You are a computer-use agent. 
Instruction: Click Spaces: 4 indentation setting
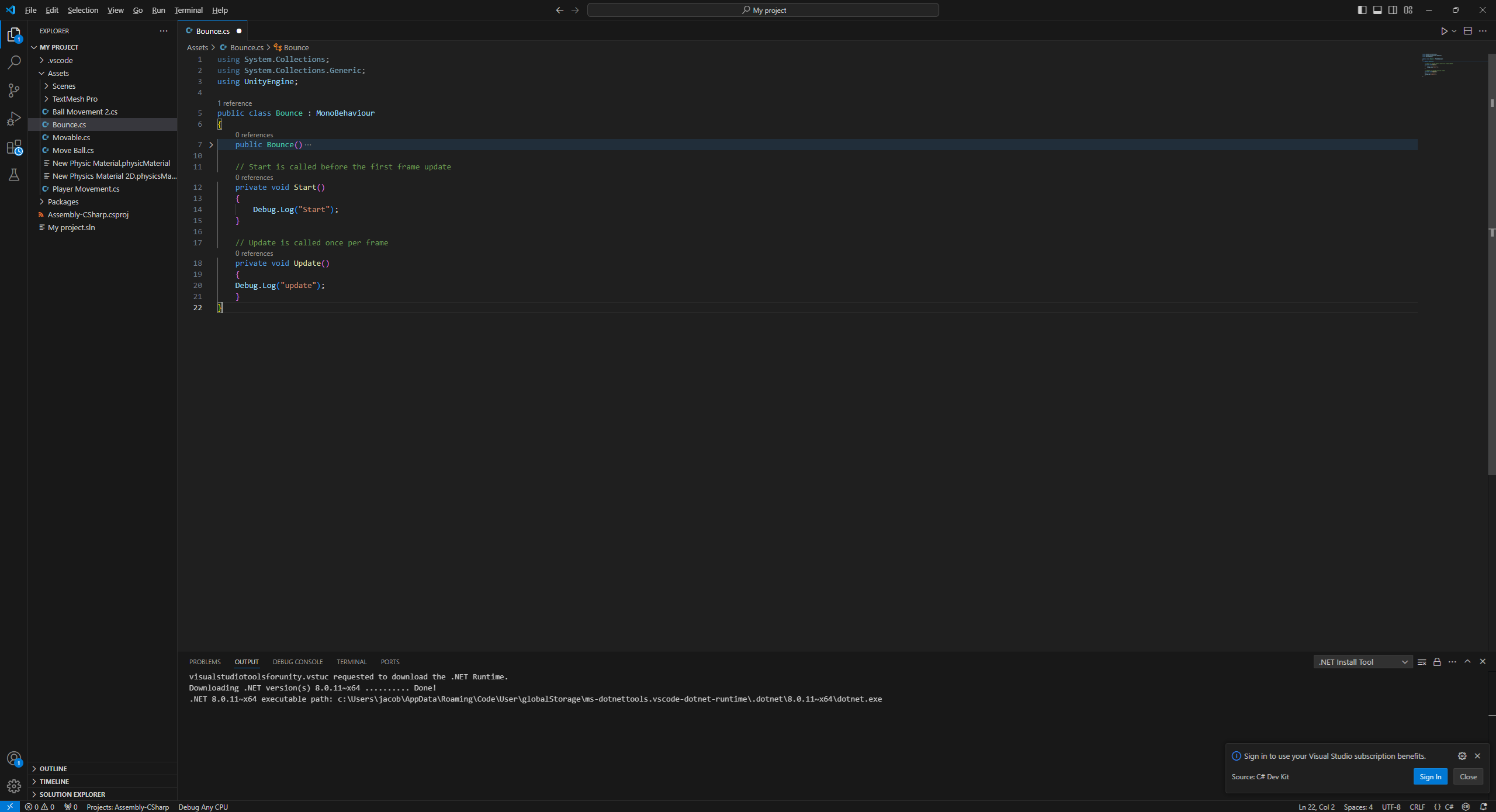coord(1358,807)
